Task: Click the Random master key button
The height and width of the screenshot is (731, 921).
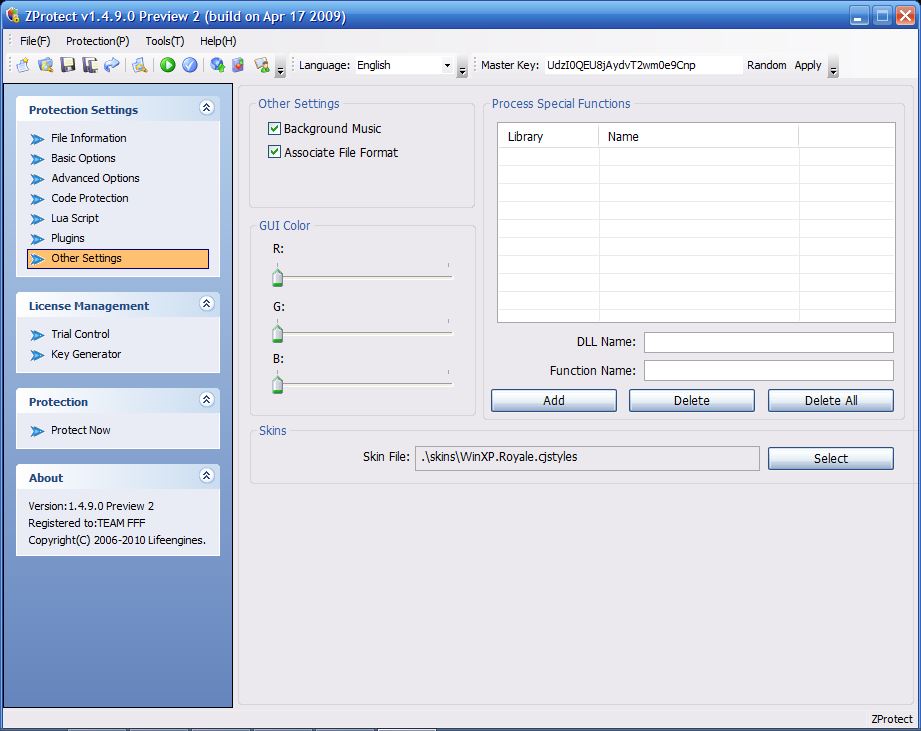Action: click(767, 65)
